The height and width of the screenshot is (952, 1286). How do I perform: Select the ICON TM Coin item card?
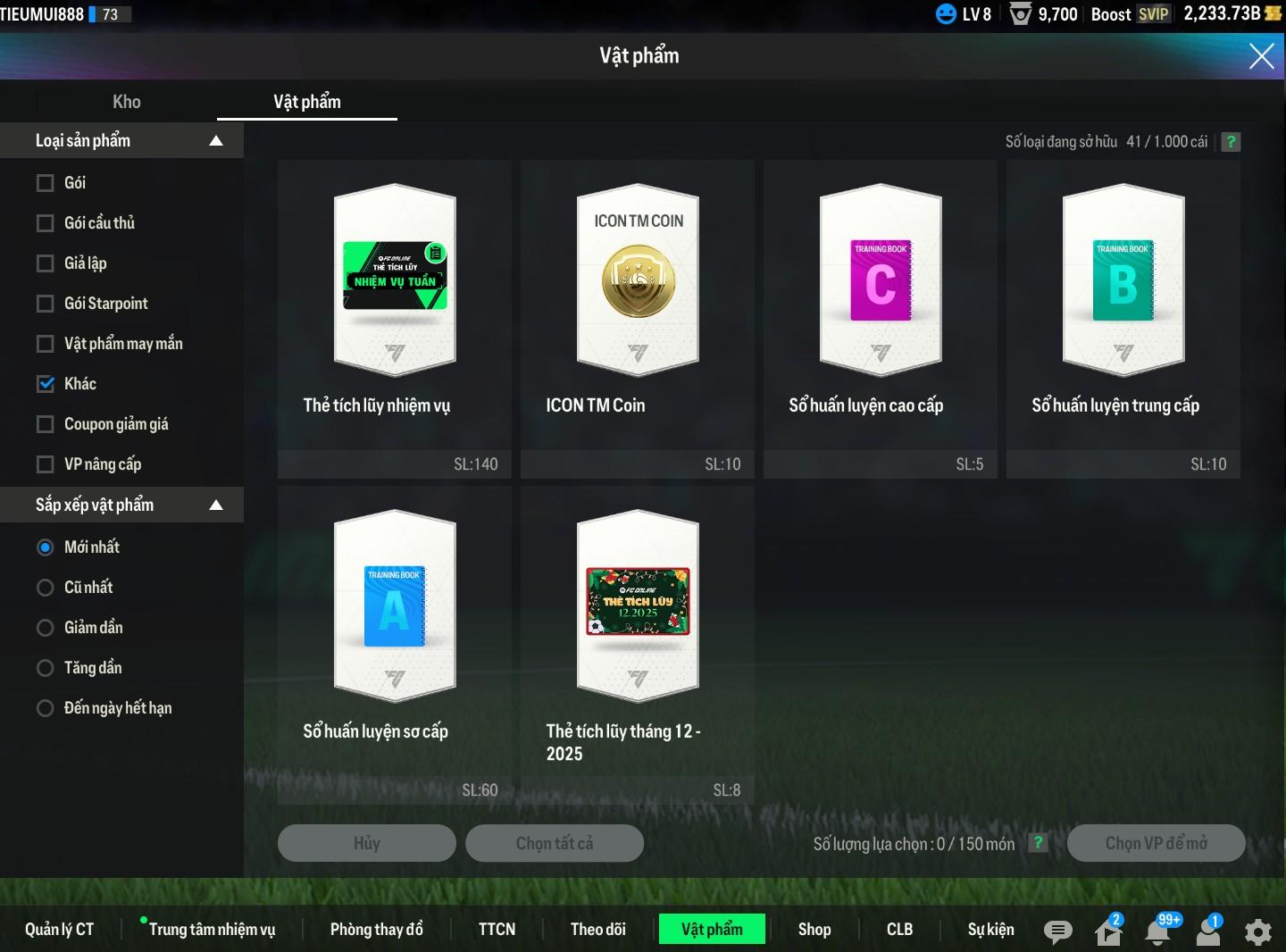[638, 319]
